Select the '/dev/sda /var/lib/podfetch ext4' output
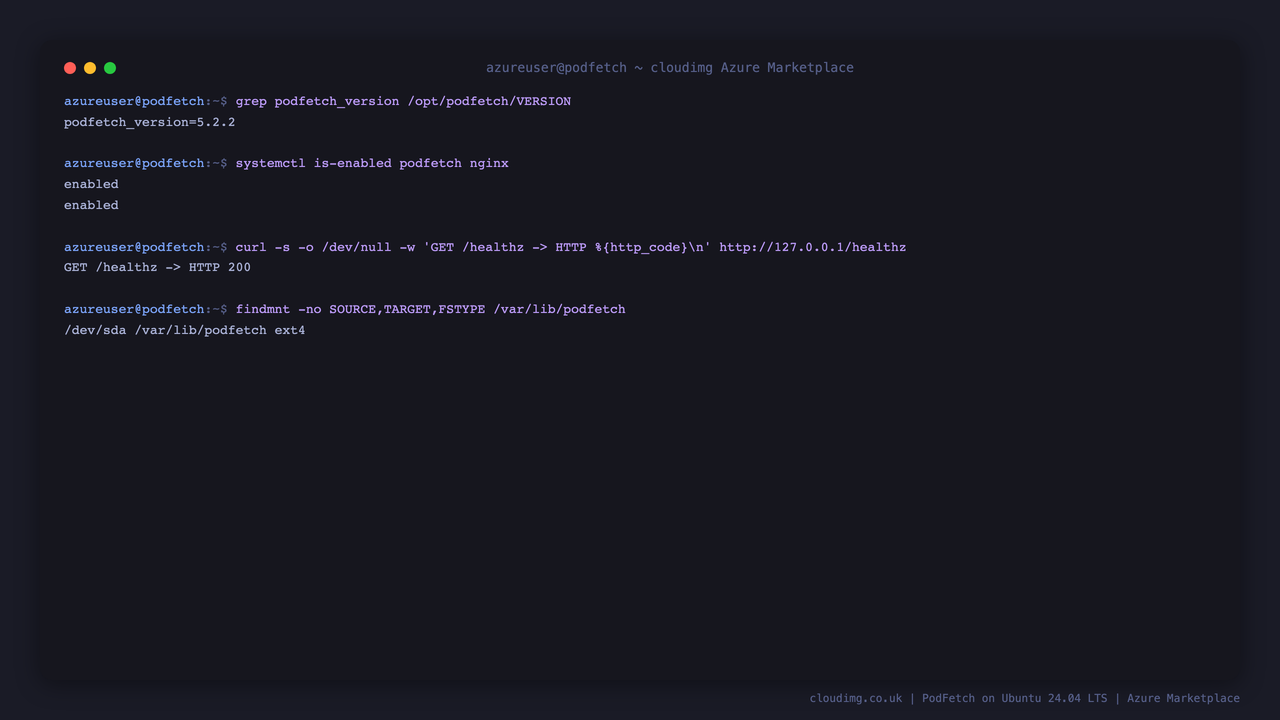This screenshot has height=720, width=1280. pos(185,330)
